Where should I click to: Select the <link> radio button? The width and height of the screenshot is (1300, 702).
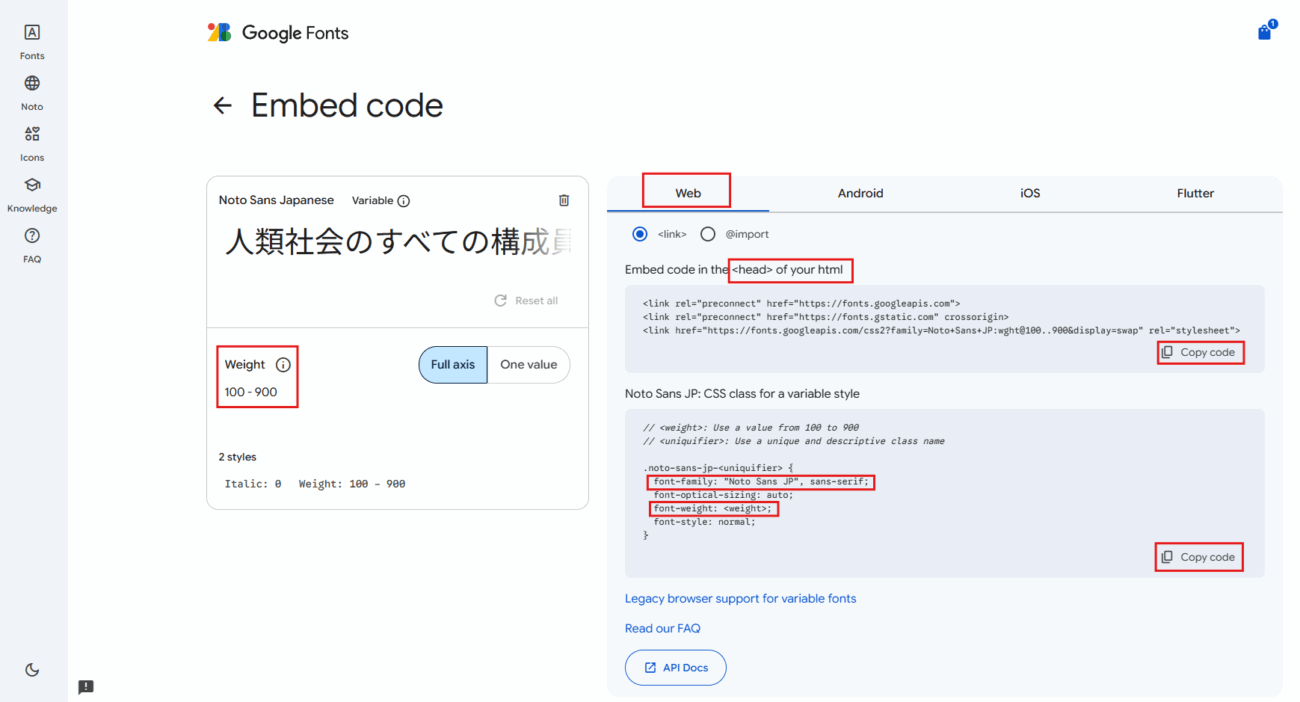tap(640, 234)
